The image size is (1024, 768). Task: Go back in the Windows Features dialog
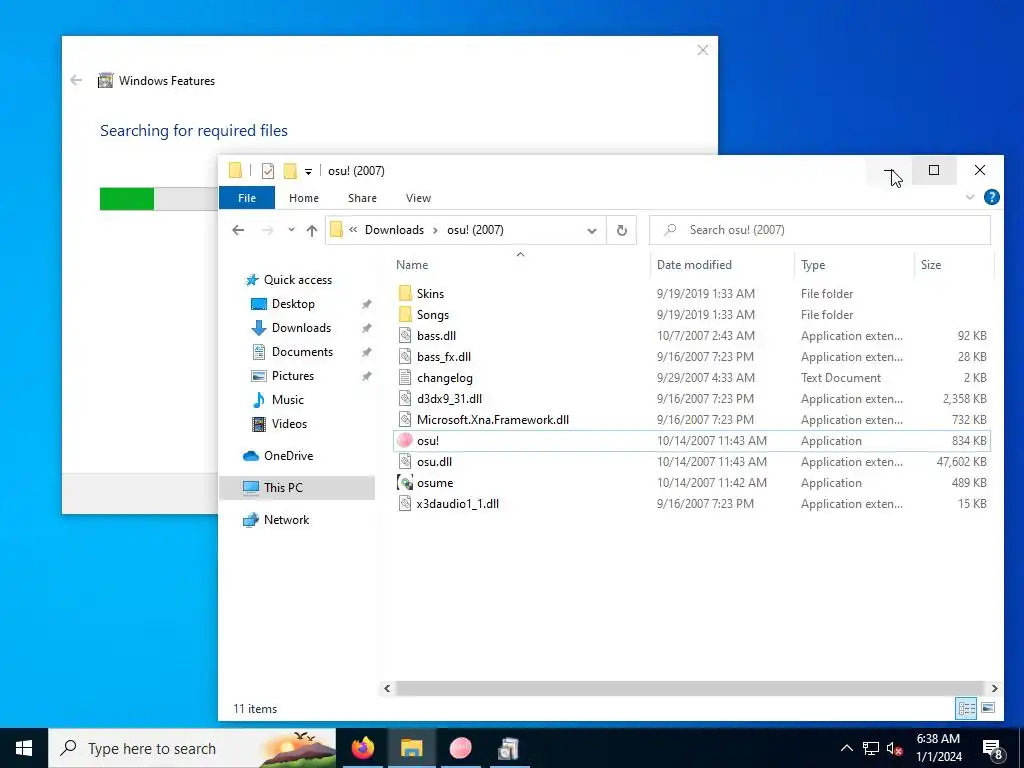(x=76, y=80)
